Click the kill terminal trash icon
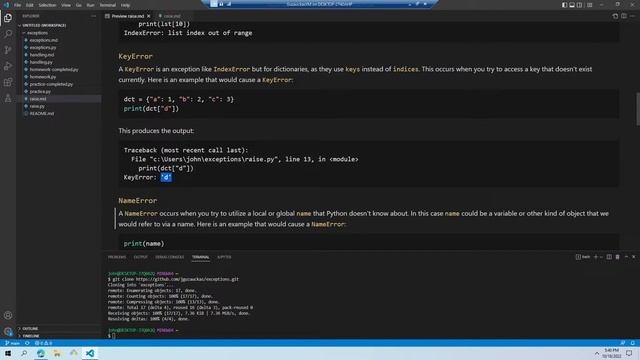640x360 pixels. 618,257
